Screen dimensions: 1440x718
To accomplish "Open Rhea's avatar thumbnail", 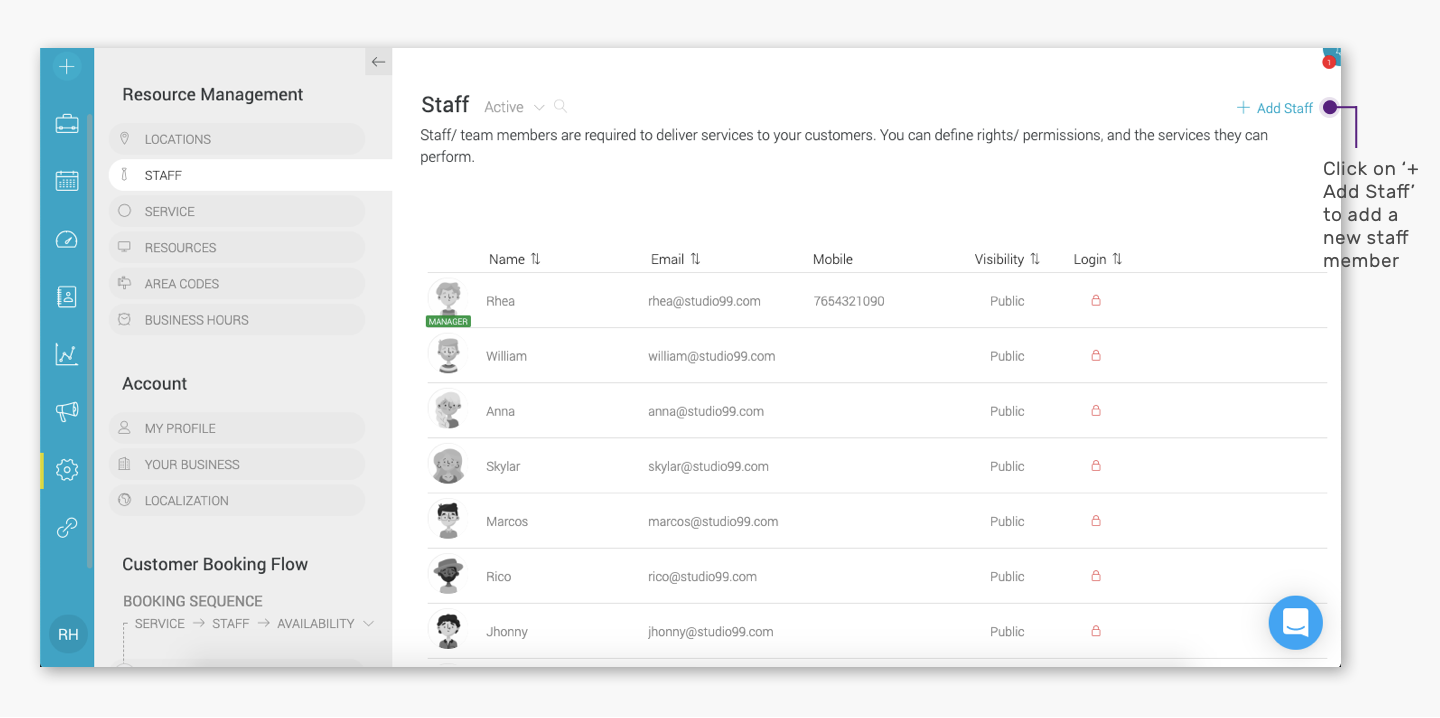I will [448, 299].
